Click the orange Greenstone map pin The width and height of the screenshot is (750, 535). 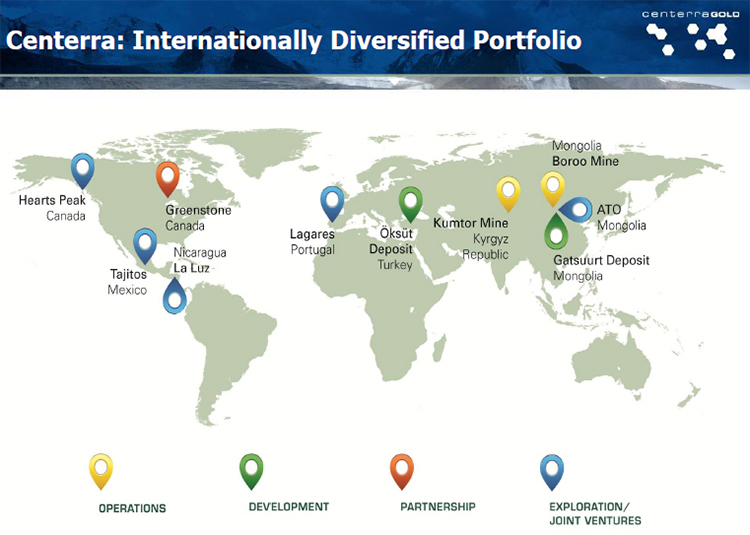click(x=167, y=179)
